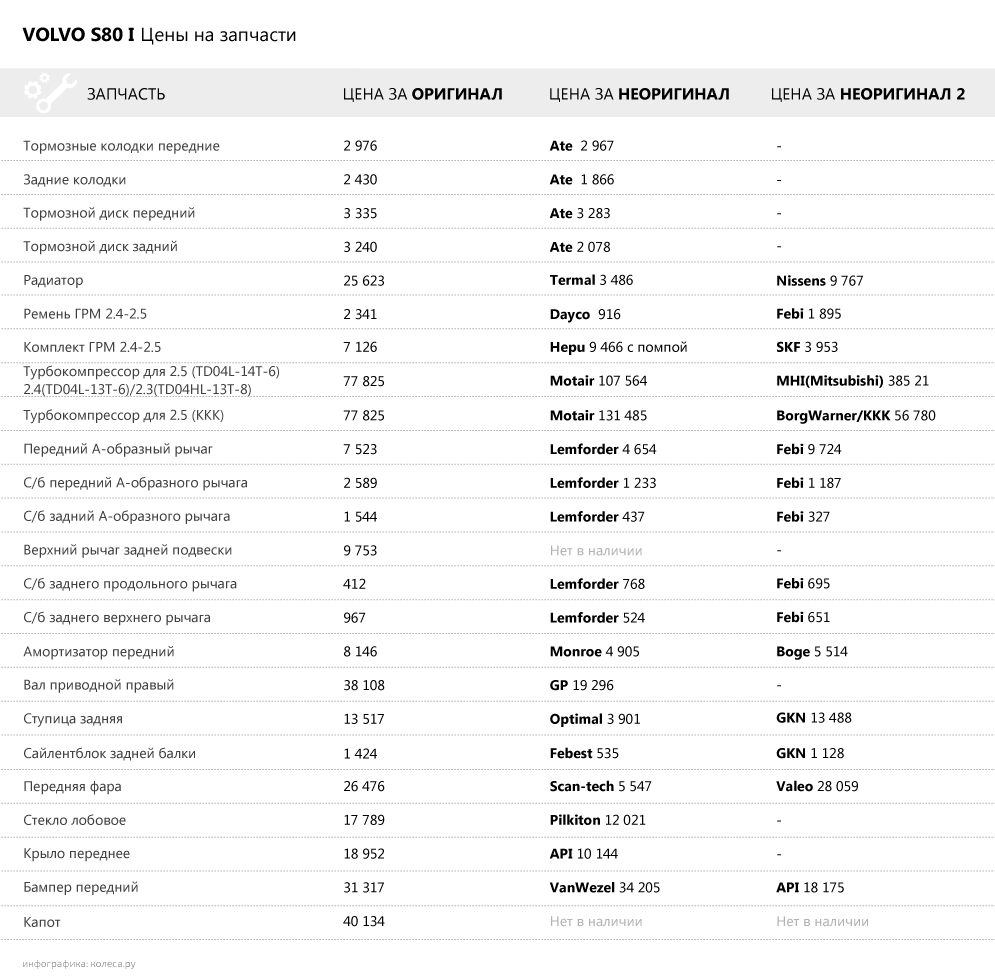Select the ЦЕНА ЗА ОРИГИНАЛ column header

point(422,94)
